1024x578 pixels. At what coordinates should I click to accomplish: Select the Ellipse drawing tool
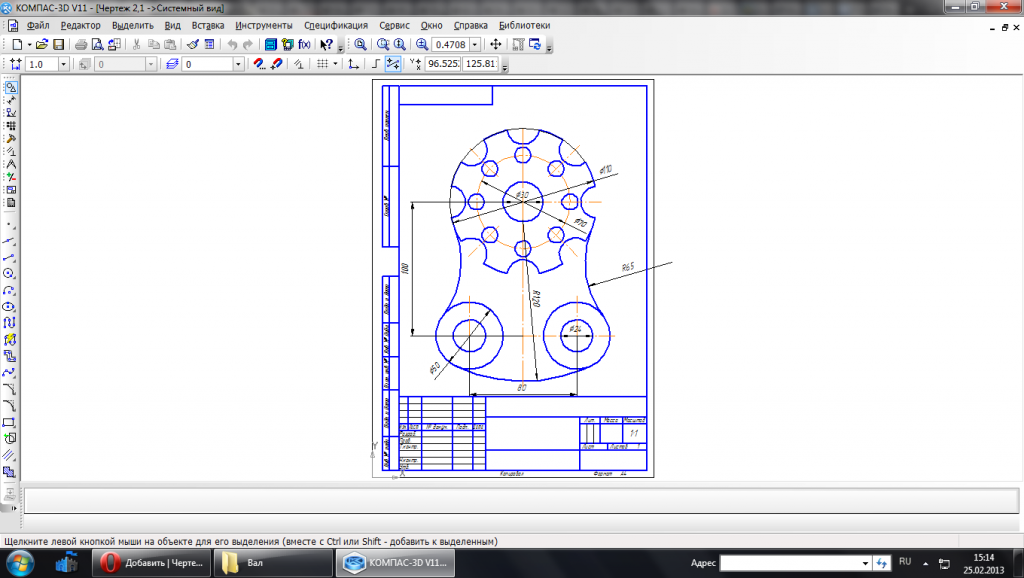pos(9,306)
